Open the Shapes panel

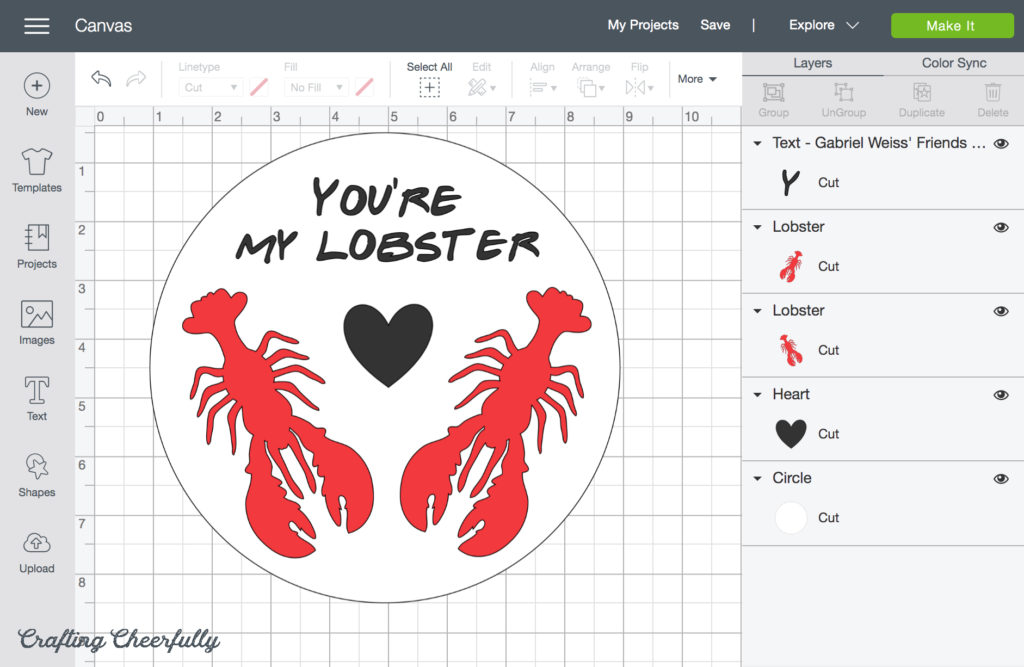(37, 475)
